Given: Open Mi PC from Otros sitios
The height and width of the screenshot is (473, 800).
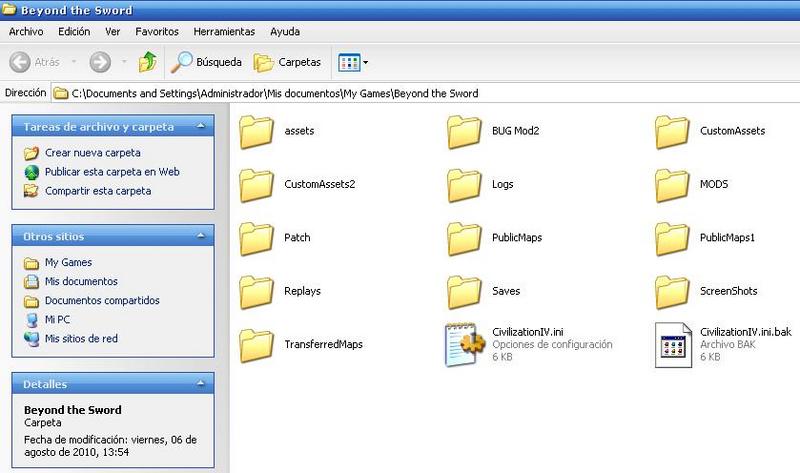Looking at the screenshot, I should [59, 320].
